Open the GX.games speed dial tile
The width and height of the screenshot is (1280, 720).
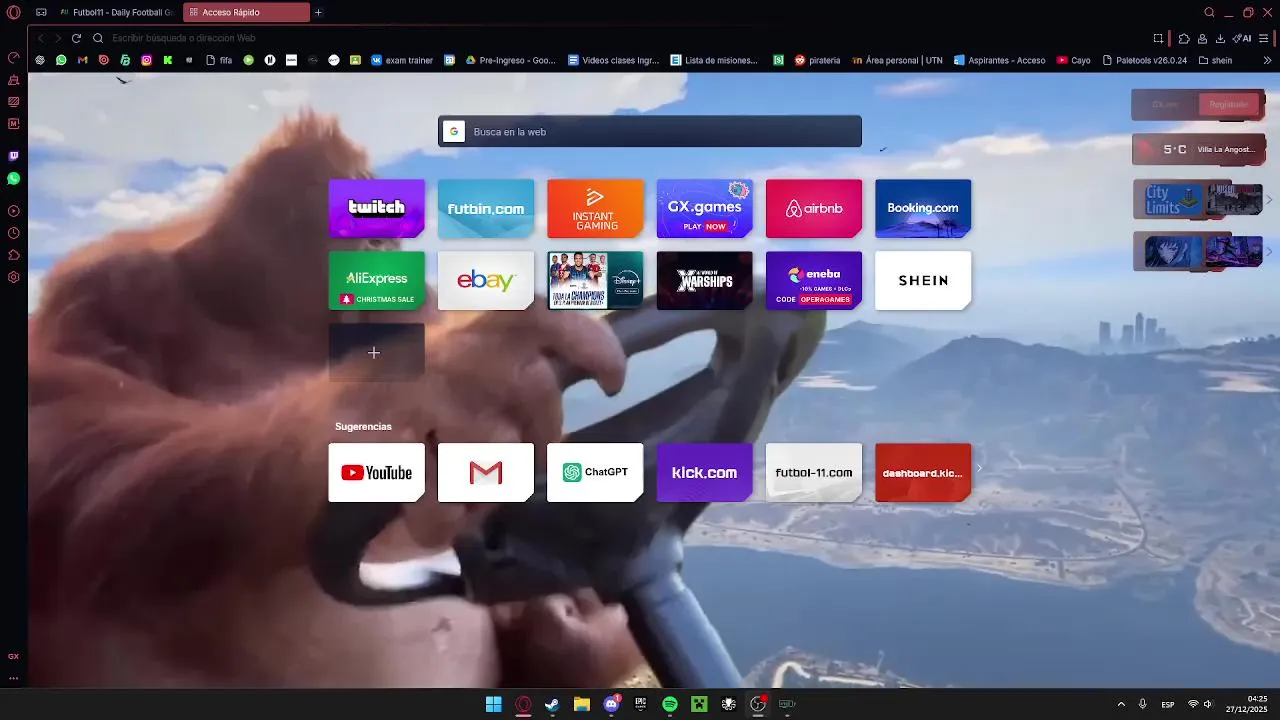tap(704, 208)
